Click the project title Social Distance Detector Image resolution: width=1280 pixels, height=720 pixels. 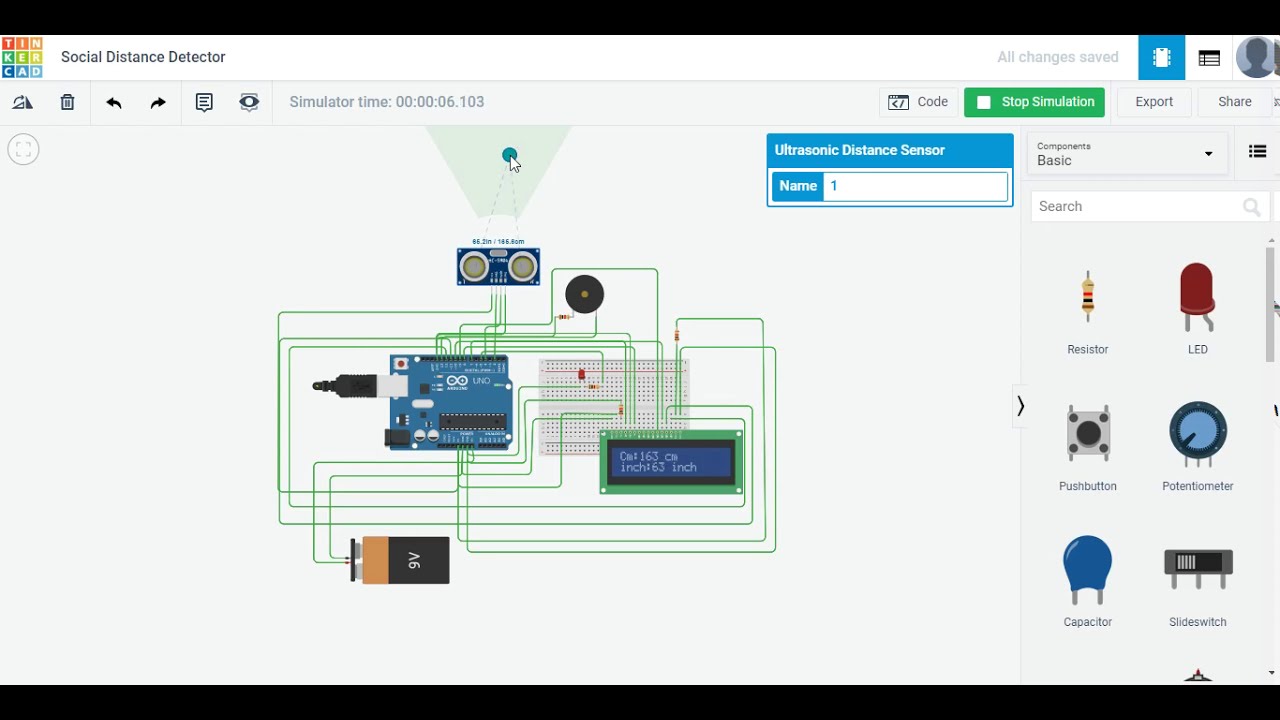point(143,57)
